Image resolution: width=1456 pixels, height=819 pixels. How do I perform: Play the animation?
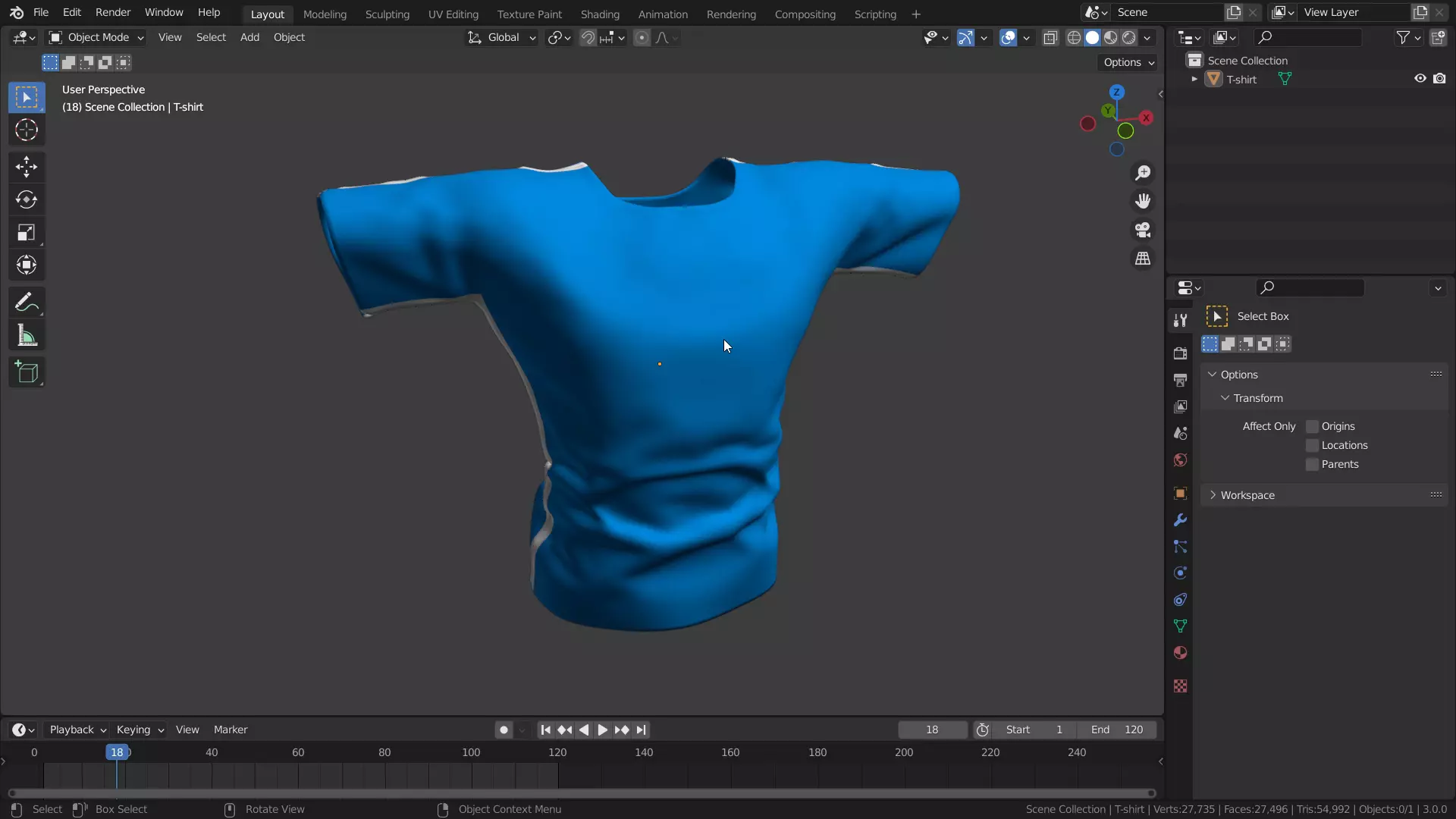click(x=603, y=730)
